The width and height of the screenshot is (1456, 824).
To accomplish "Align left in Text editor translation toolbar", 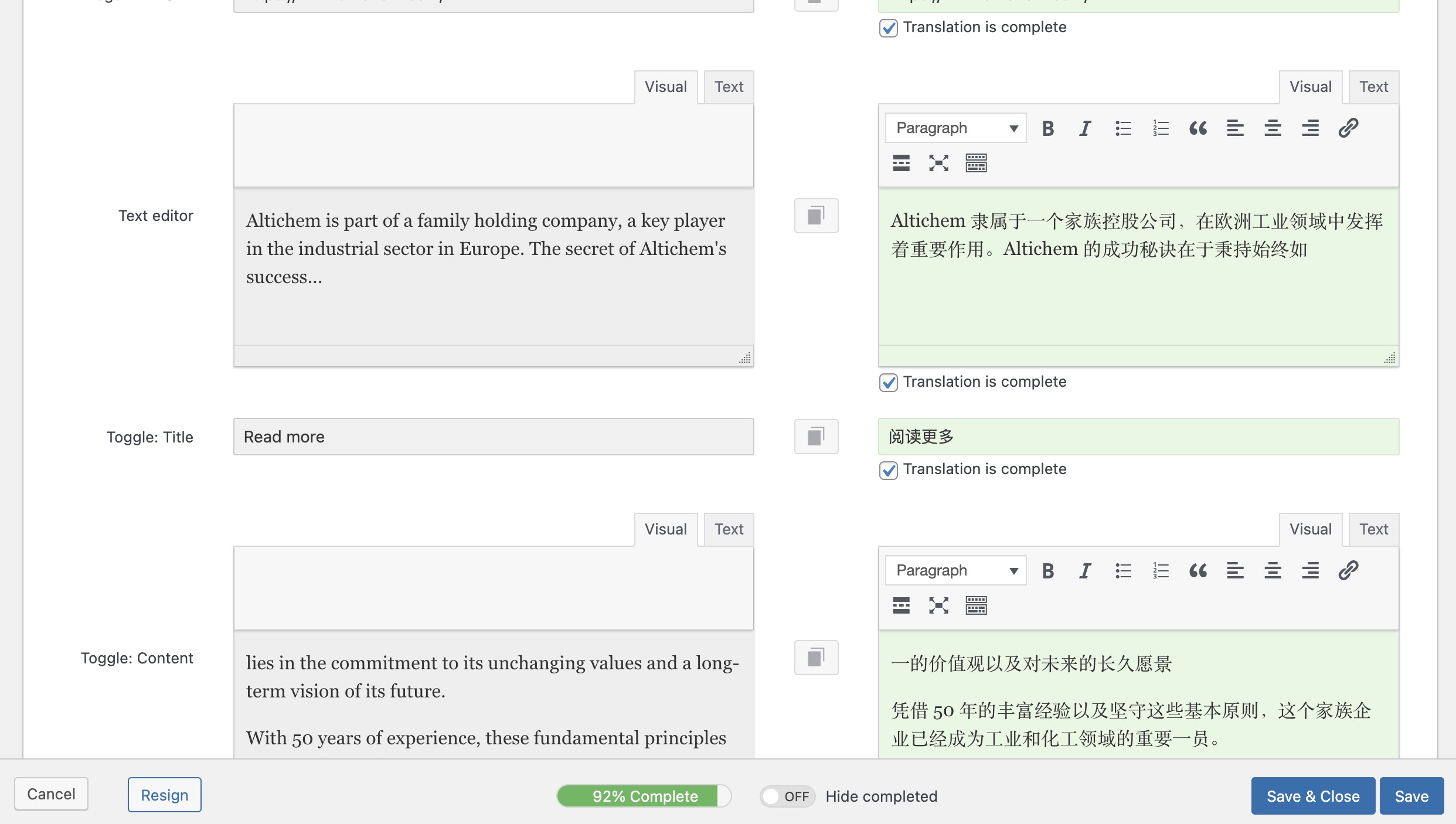I will tap(1236, 128).
